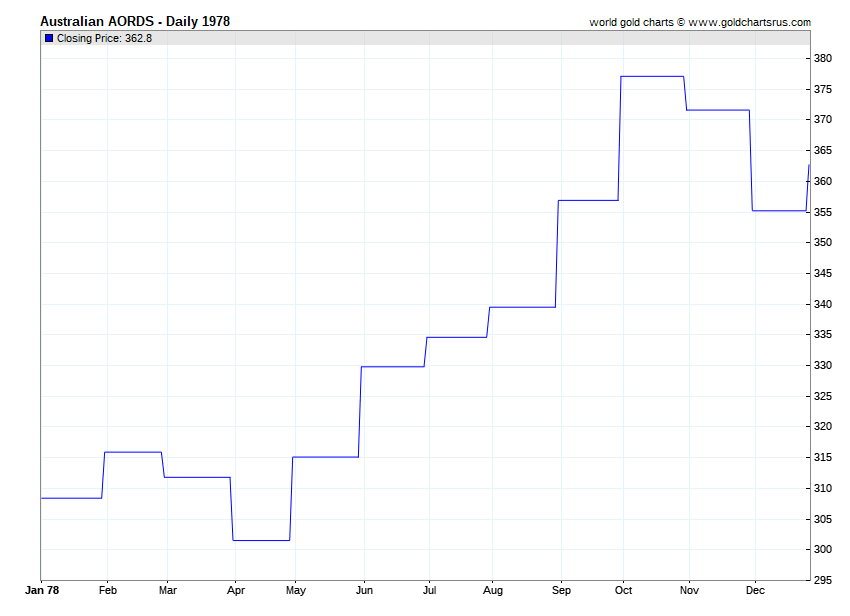This screenshot has height=616, width=850.
Task: Click the 'Nov' x-axis label
Action: click(689, 590)
